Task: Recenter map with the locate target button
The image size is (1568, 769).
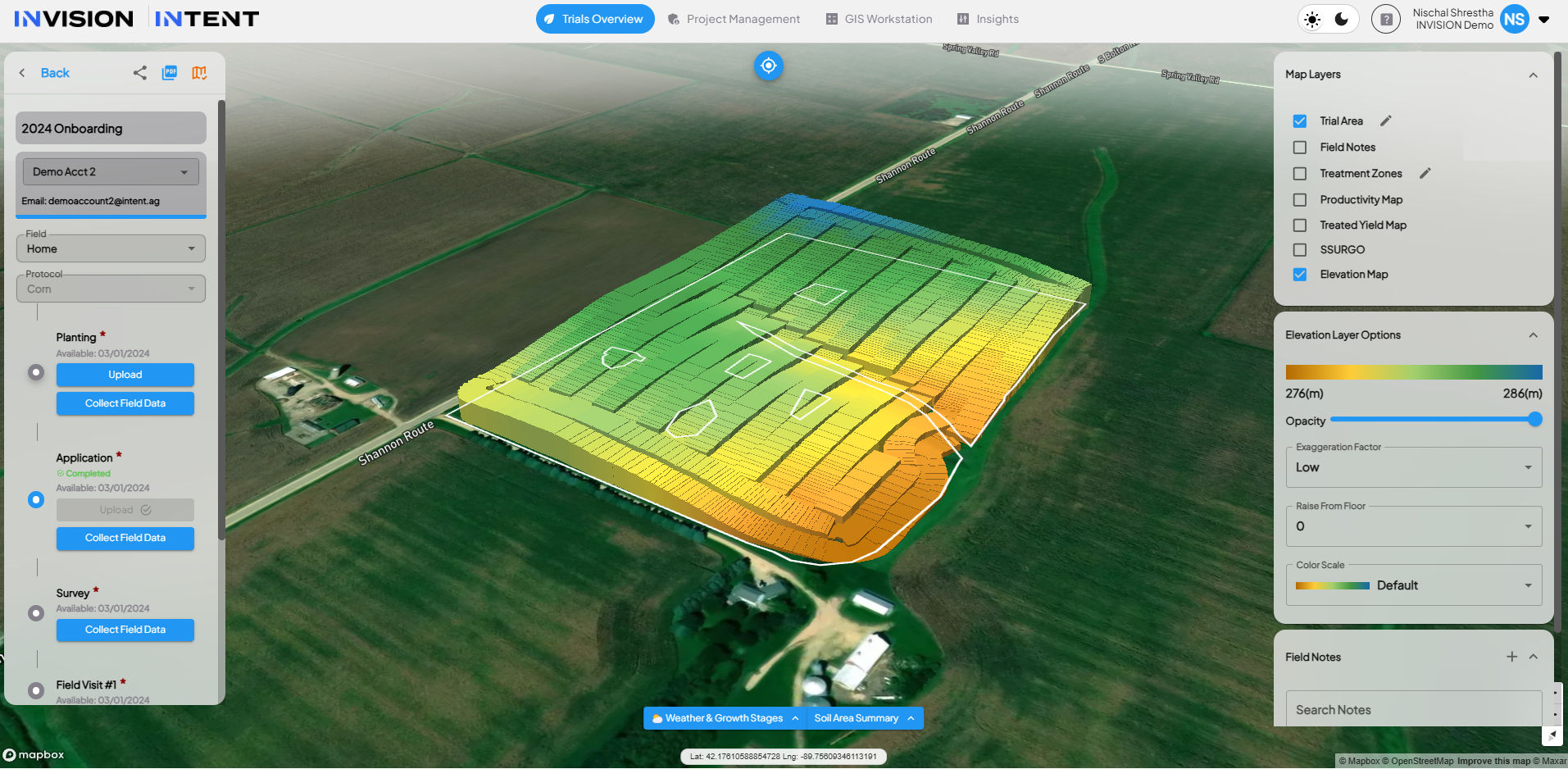Action: coord(768,66)
